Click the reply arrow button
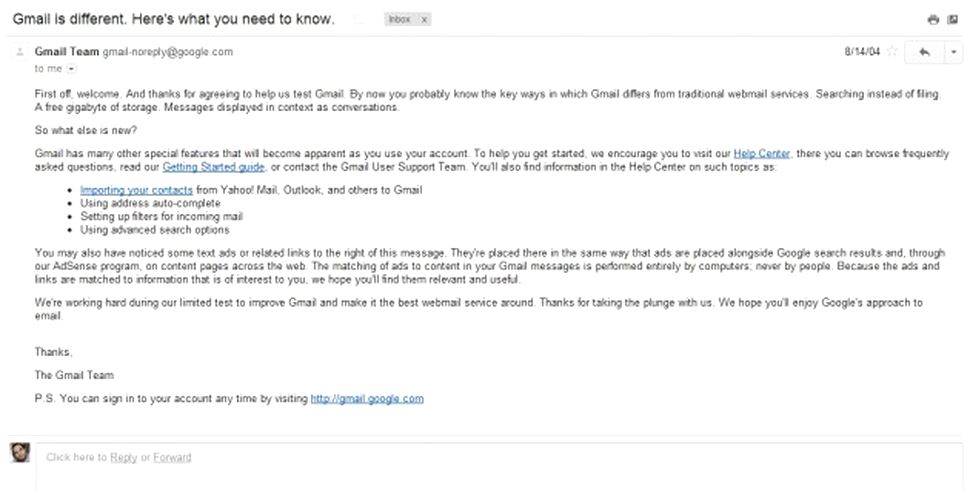970x490 pixels. tap(924, 52)
